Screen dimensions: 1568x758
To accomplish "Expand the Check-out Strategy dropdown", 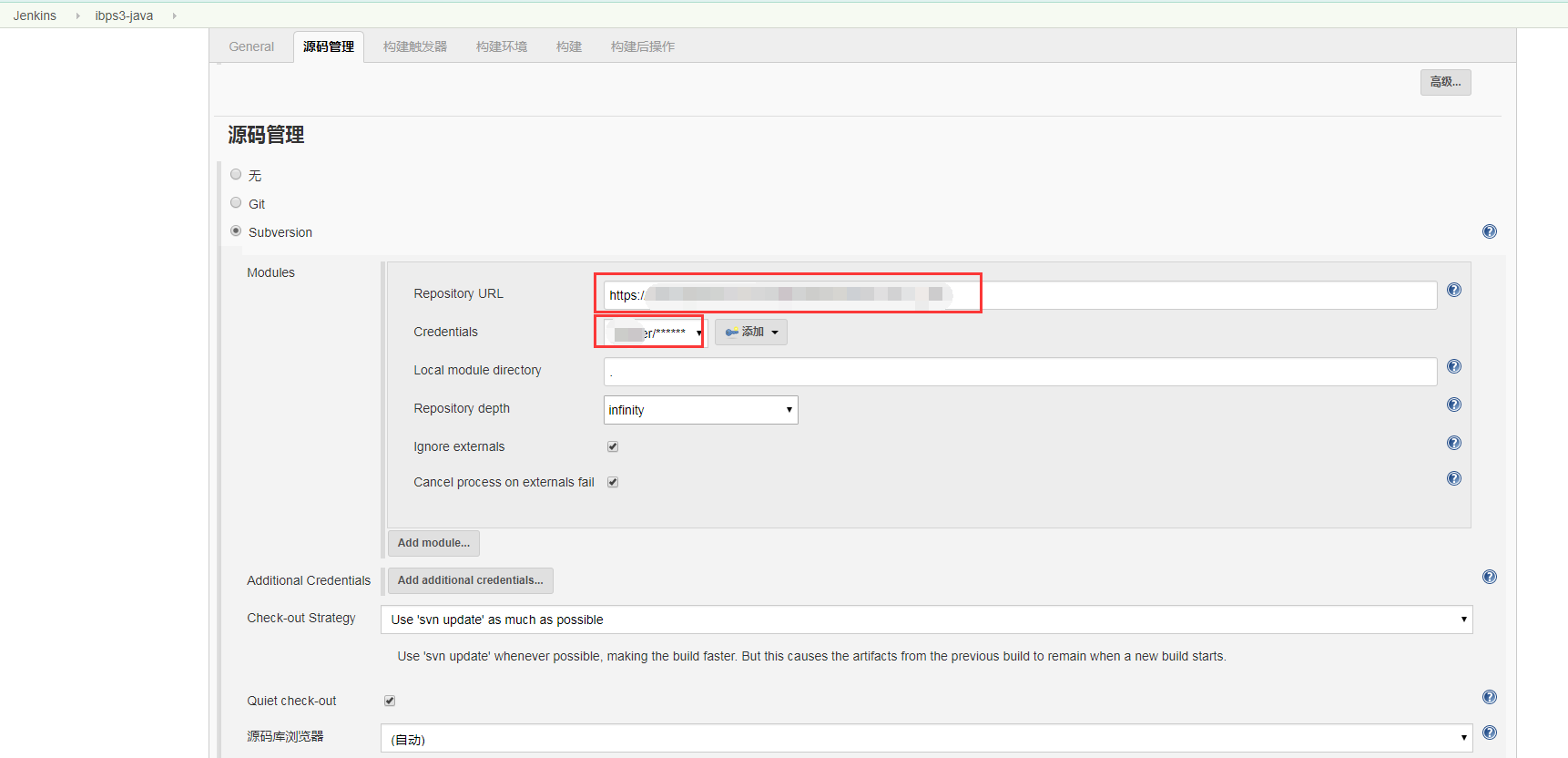I will click(x=925, y=620).
